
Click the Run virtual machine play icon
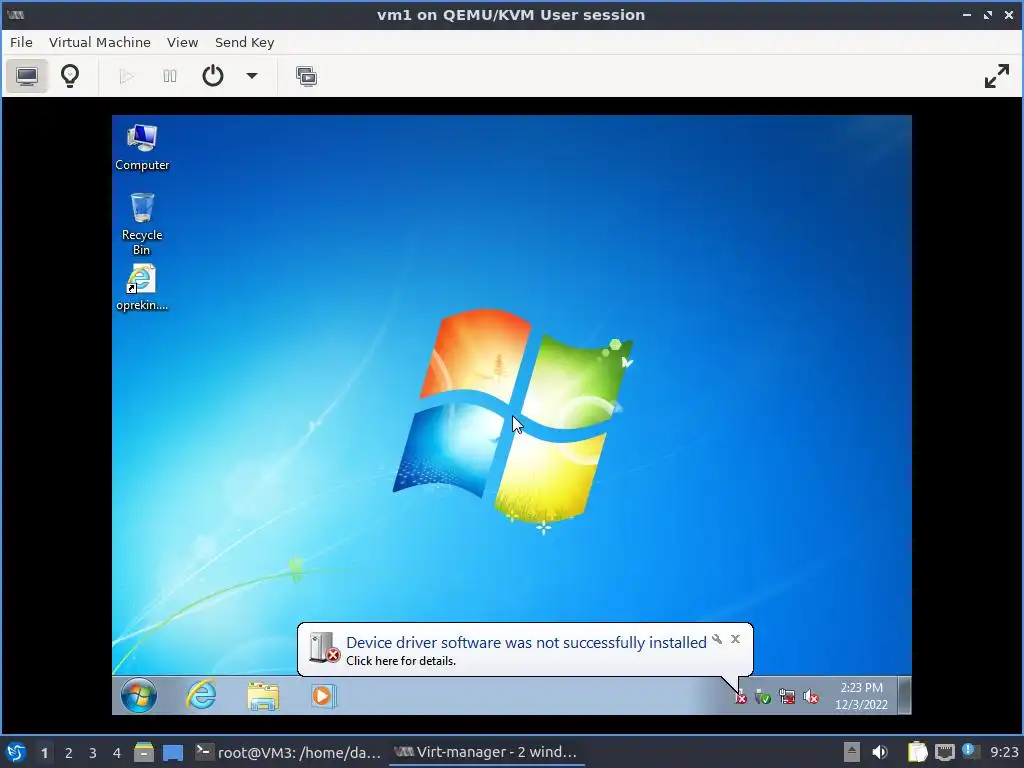127,76
